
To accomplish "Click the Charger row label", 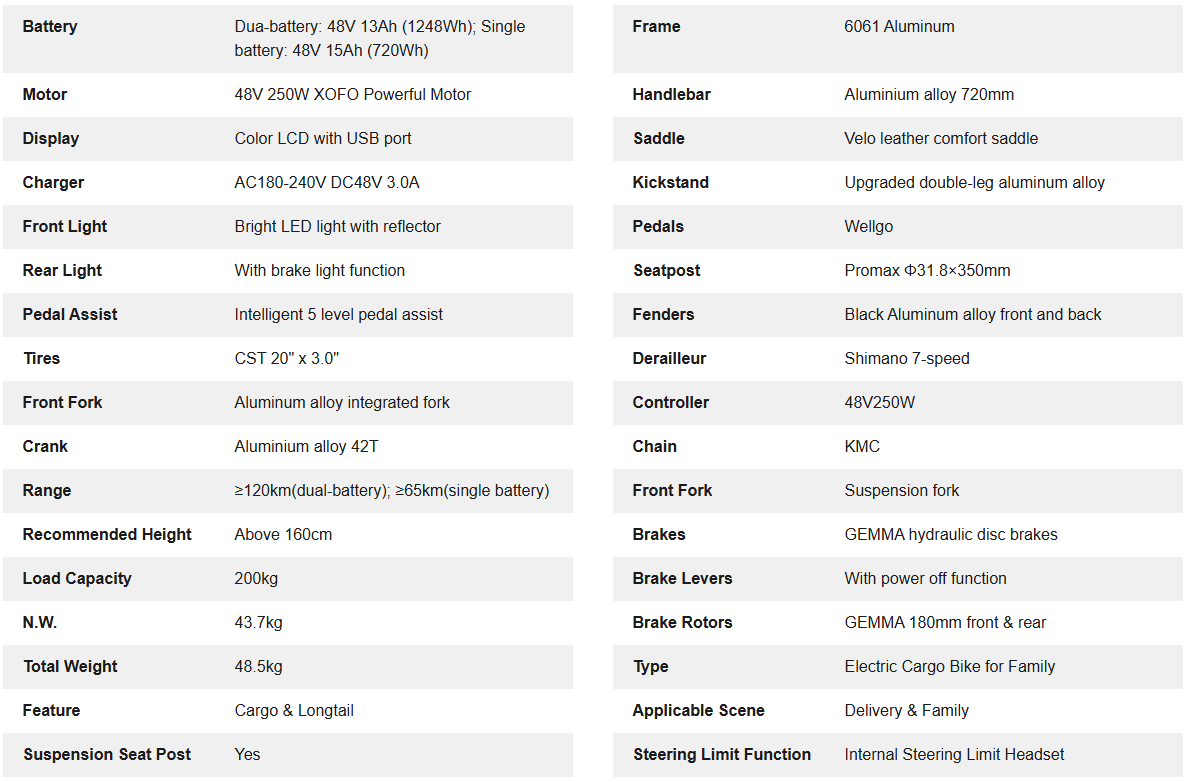I will click(53, 183).
